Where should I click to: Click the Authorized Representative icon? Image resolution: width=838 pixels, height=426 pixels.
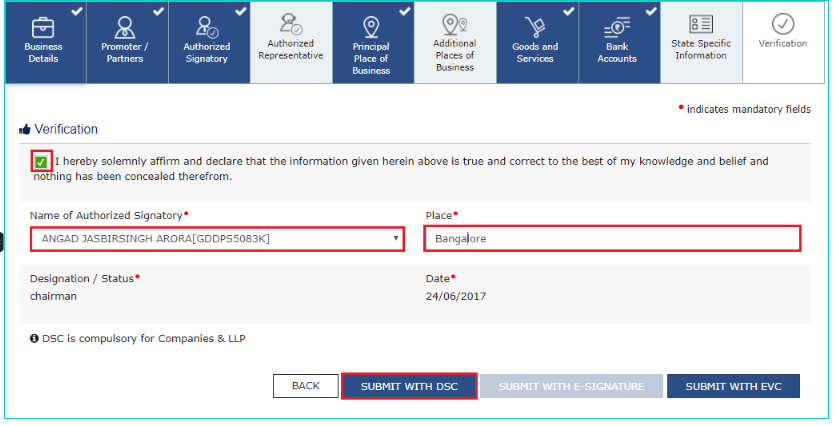click(x=291, y=24)
